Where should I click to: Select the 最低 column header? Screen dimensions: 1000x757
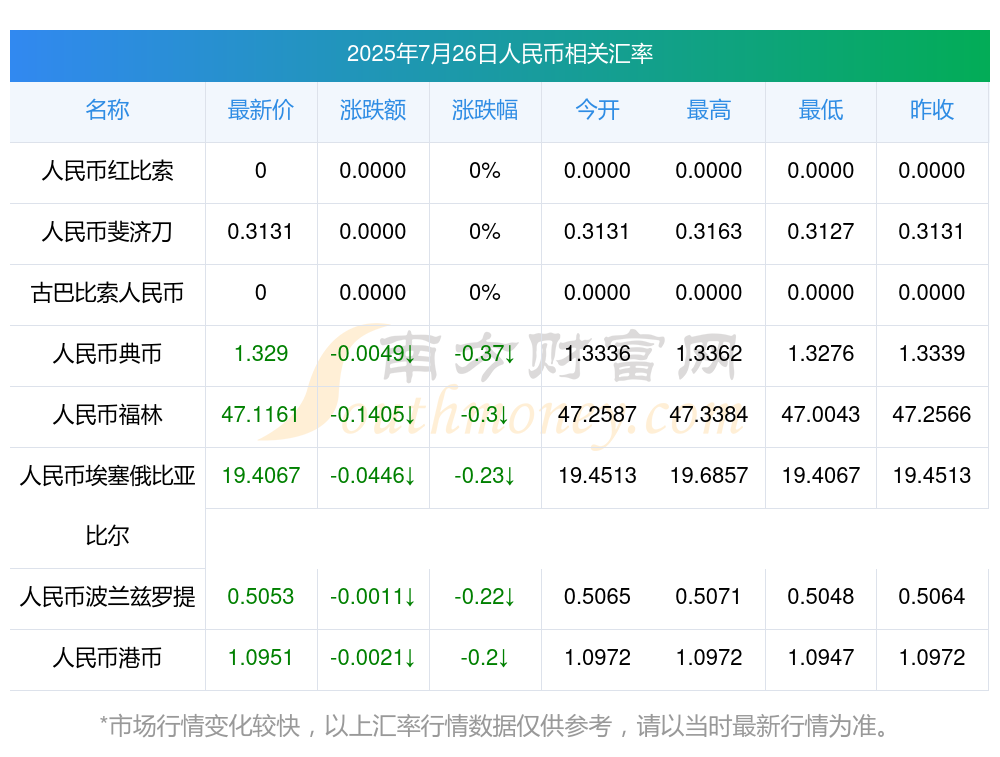[821, 110]
